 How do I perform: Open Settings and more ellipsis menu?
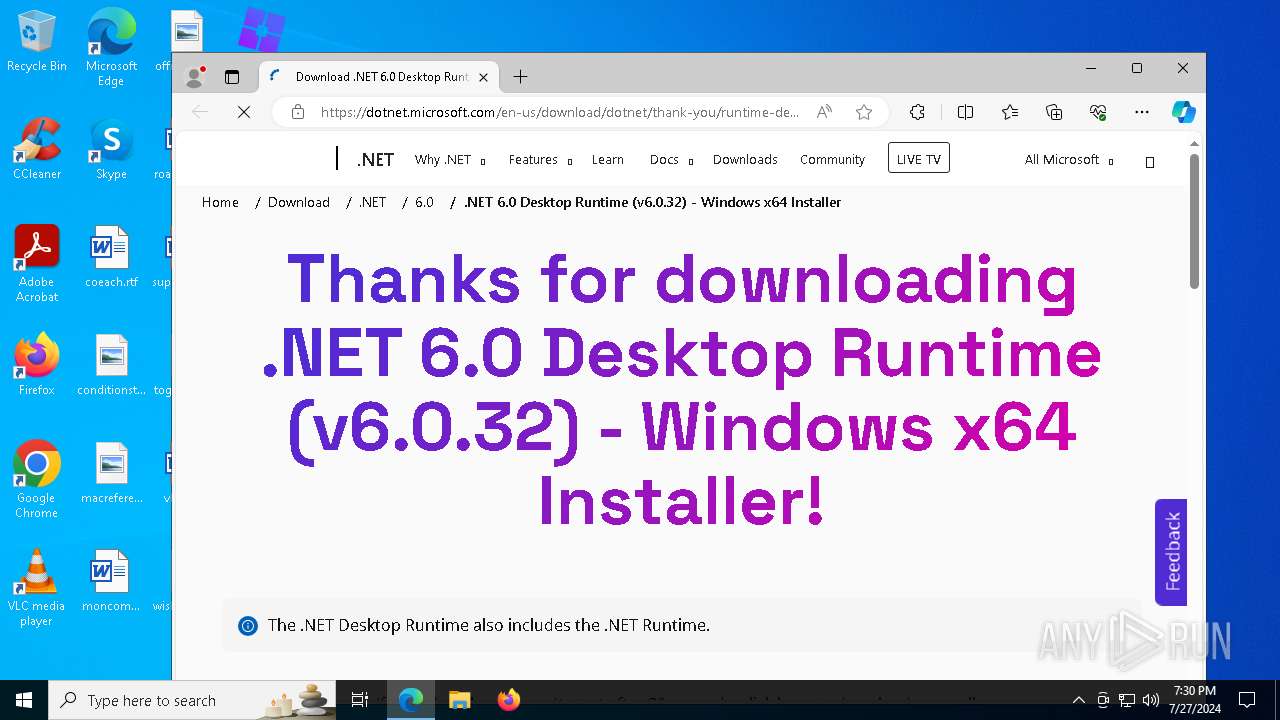1142,112
